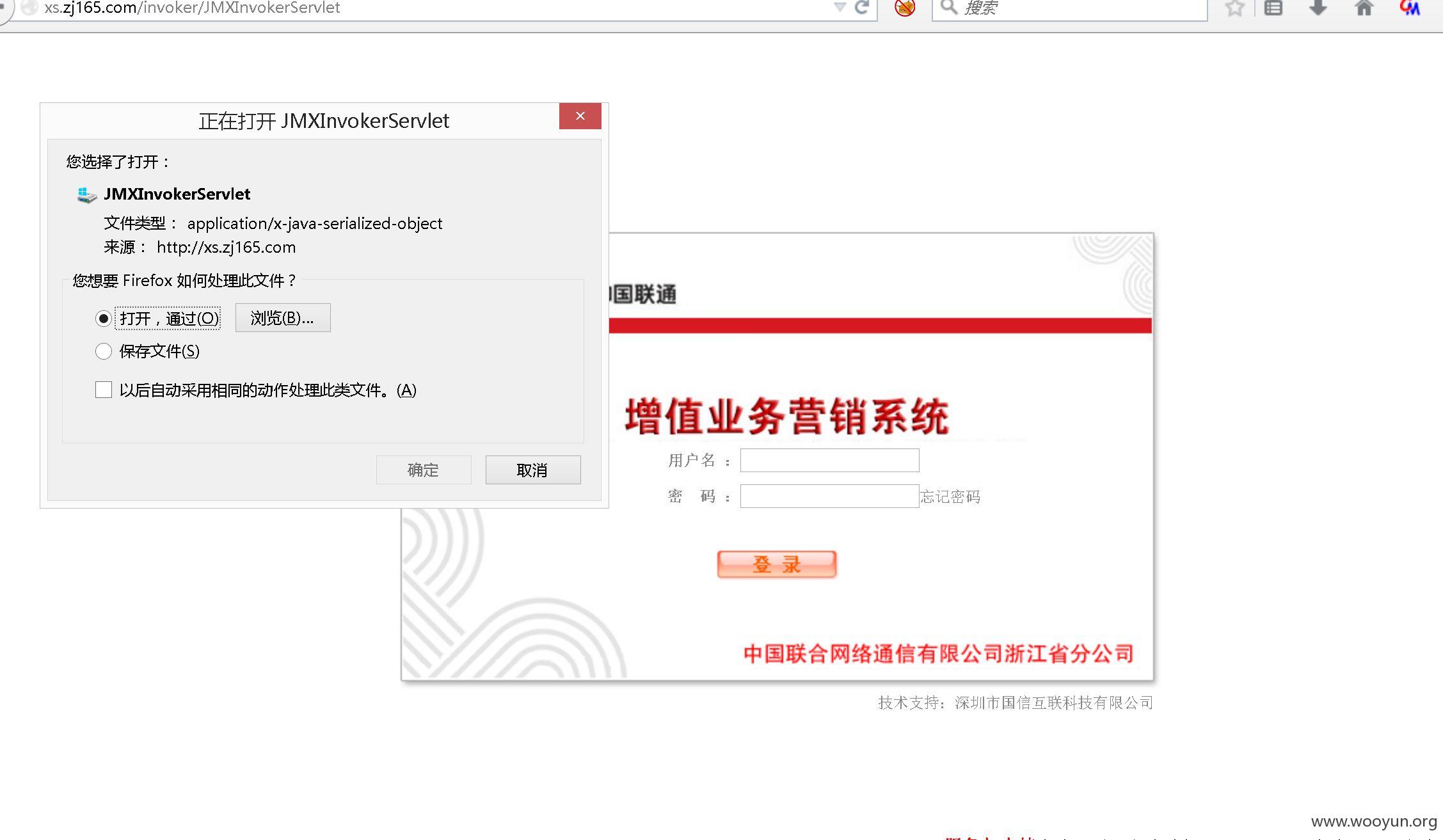The image size is (1443, 840).
Task: Confirm with the 确定 button
Action: pyautogui.click(x=424, y=470)
